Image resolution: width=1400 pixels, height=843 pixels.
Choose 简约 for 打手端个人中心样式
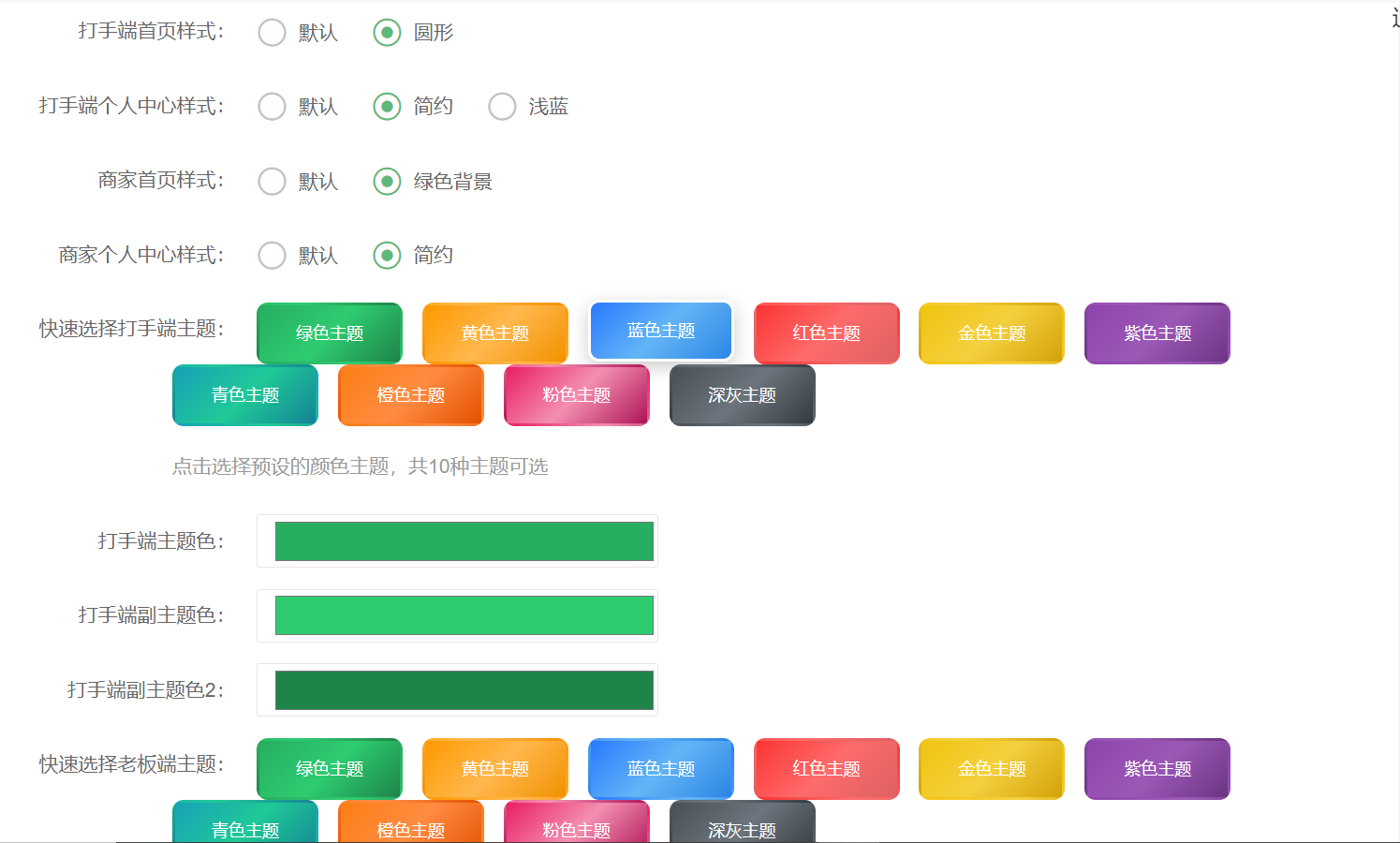pos(387,106)
